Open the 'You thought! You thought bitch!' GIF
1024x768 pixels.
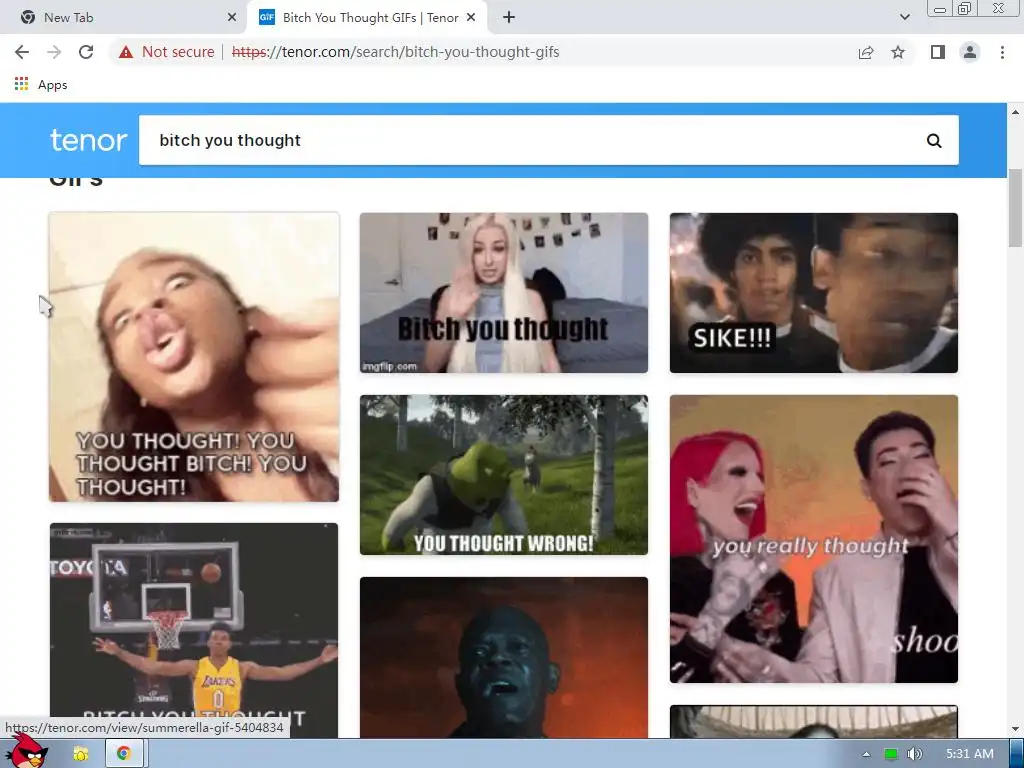click(x=194, y=357)
